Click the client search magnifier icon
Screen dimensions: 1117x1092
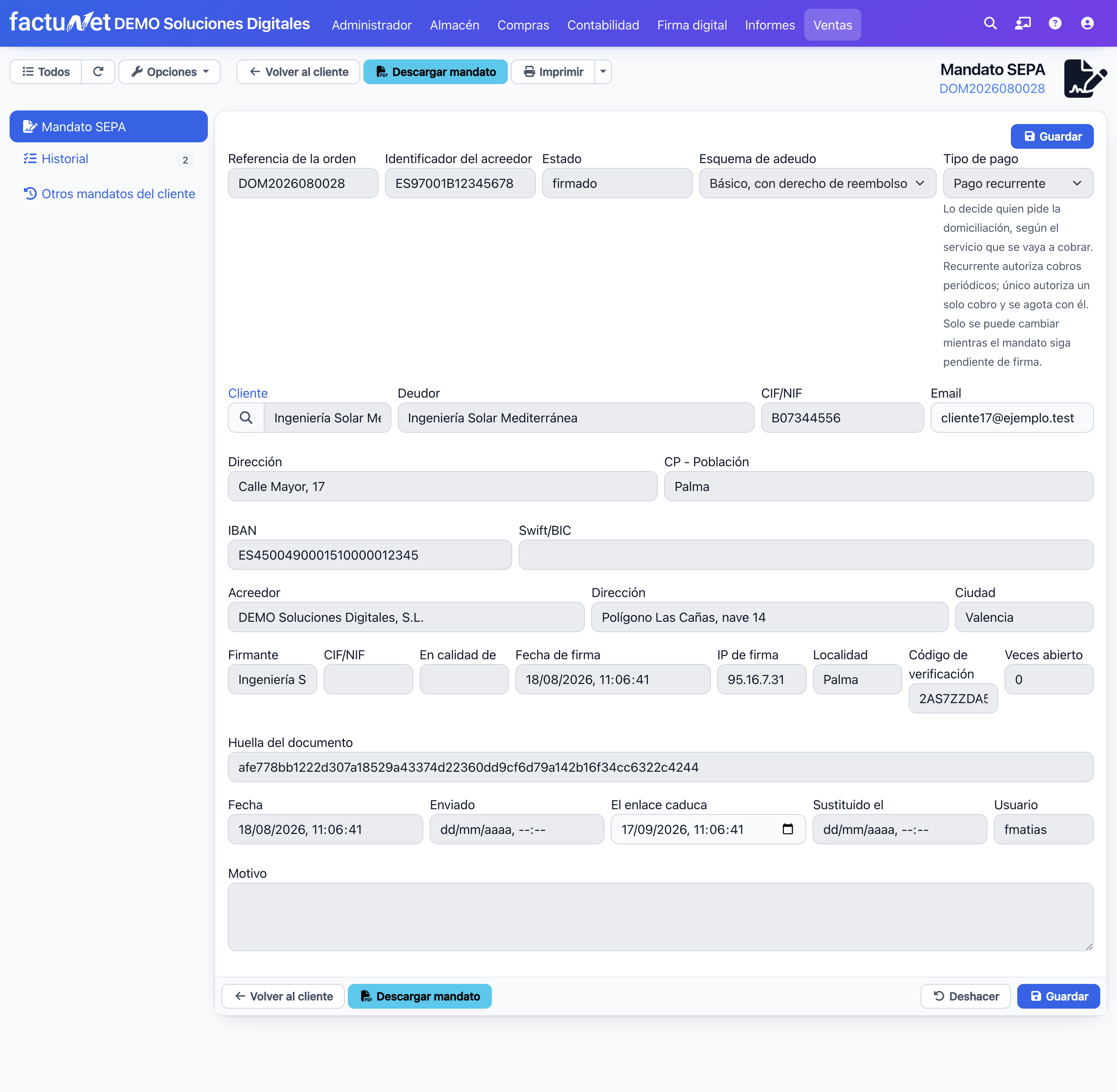point(246,418)
